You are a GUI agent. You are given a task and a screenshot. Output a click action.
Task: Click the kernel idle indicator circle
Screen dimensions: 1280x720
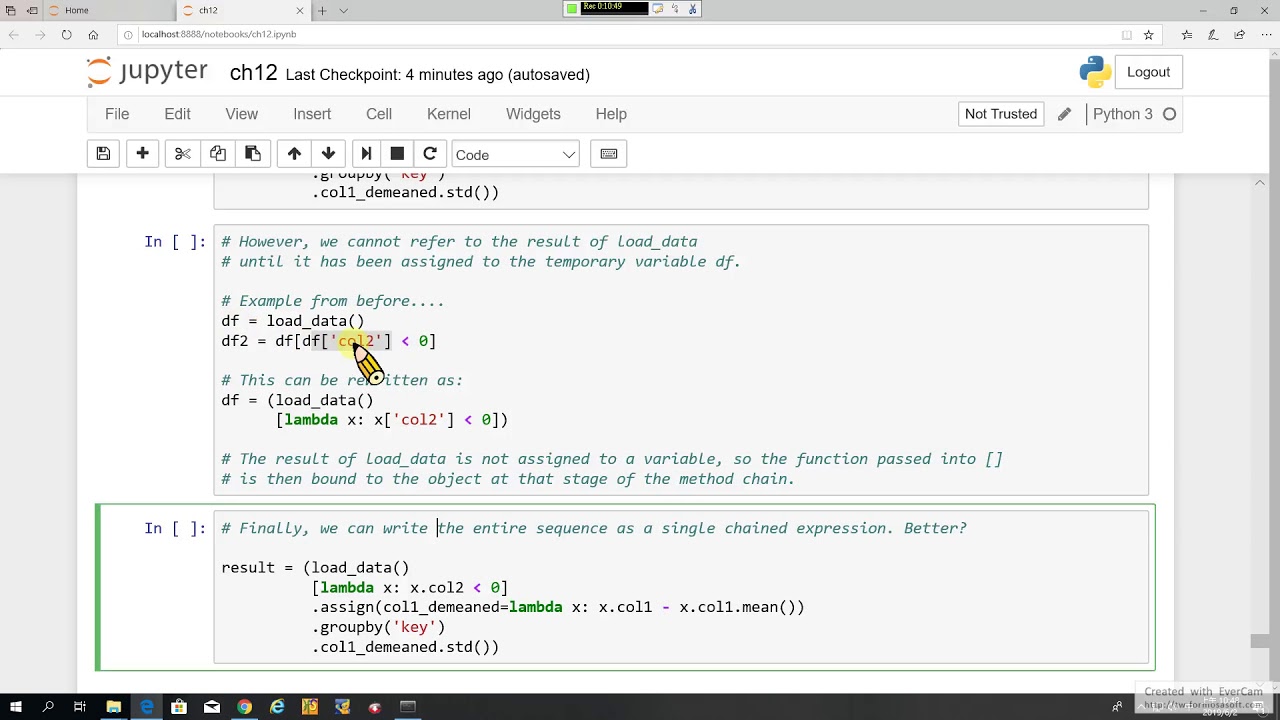[x=1169, y=114]
